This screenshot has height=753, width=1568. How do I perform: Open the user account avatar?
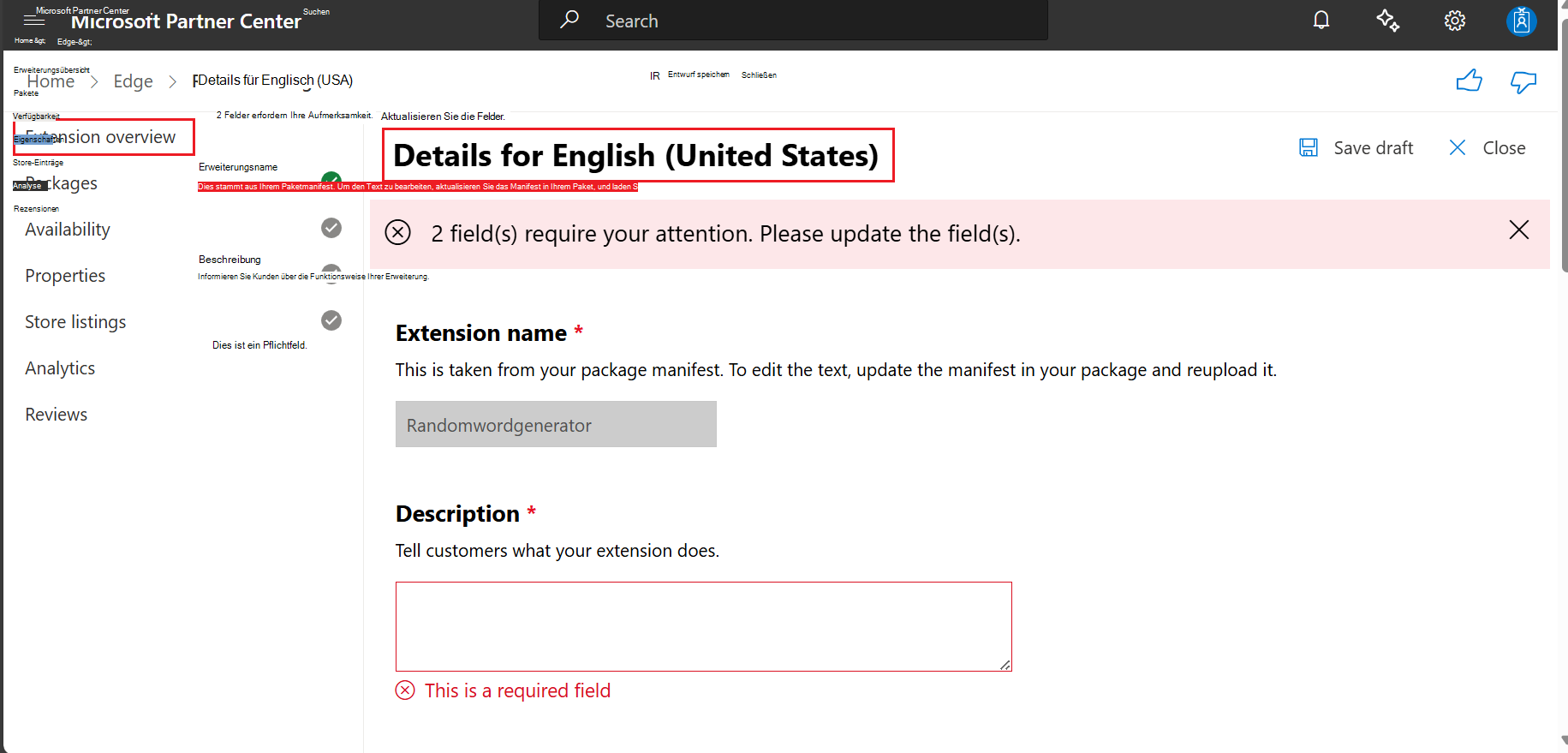(1522, 21)
